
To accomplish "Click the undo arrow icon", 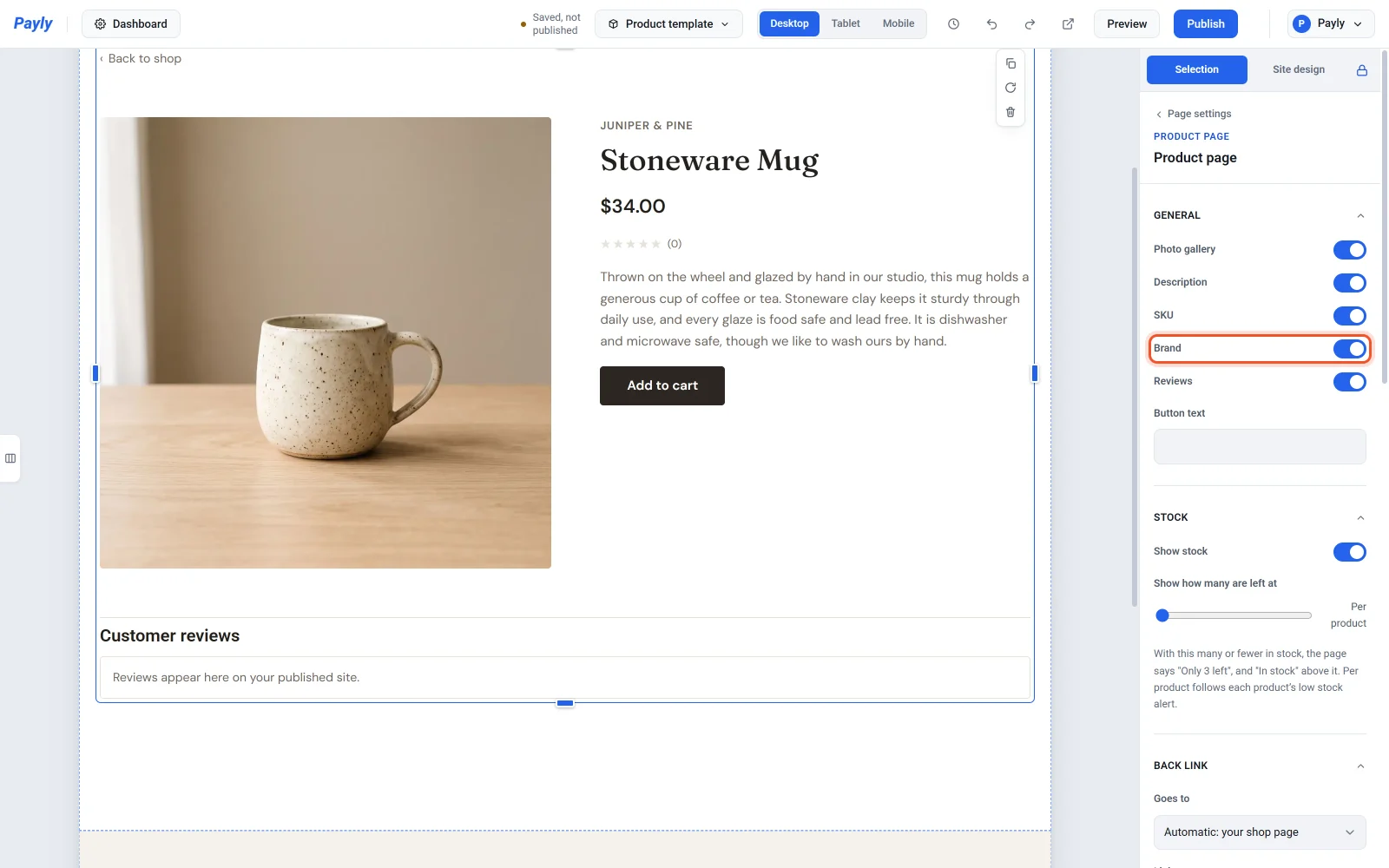I will (991, 24).
